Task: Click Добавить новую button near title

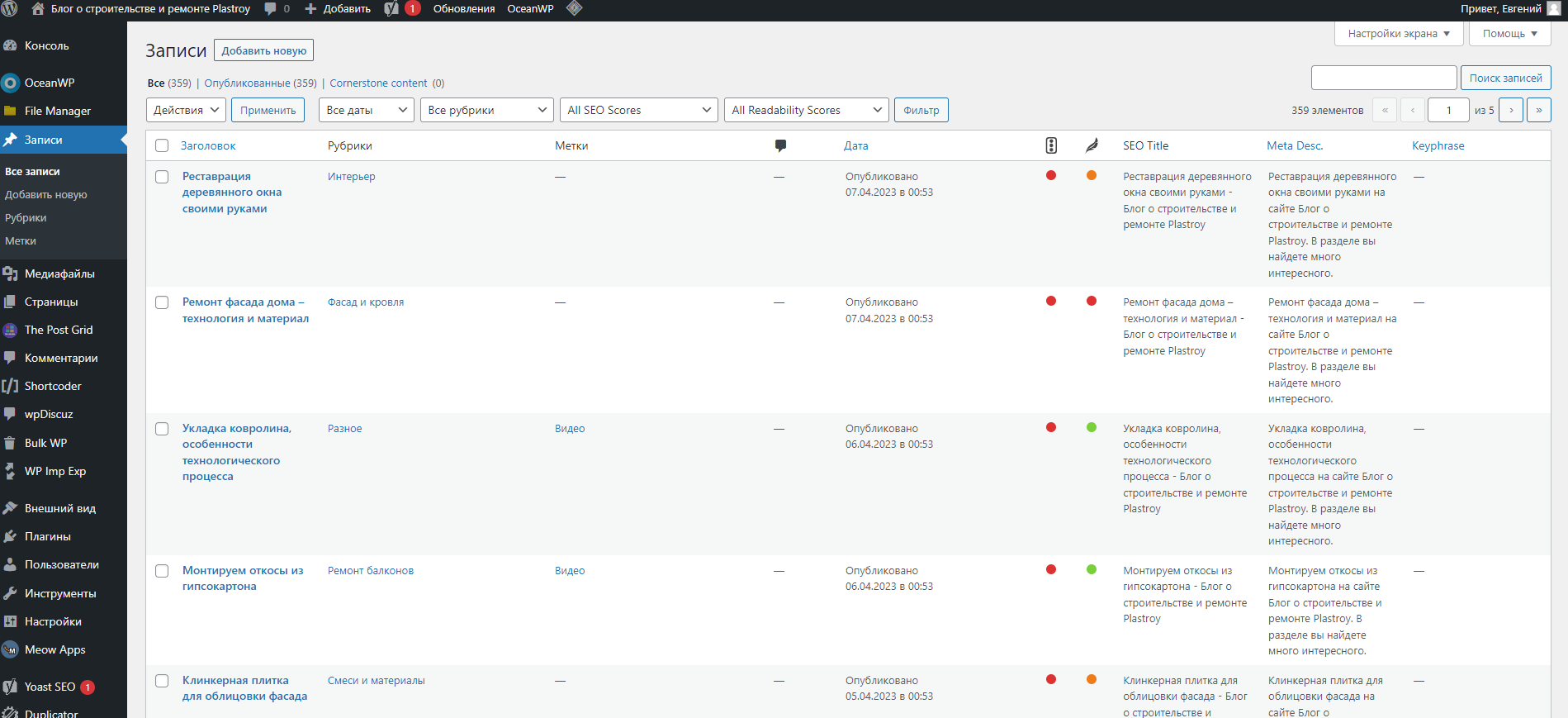Action: [x=264, y=50]
